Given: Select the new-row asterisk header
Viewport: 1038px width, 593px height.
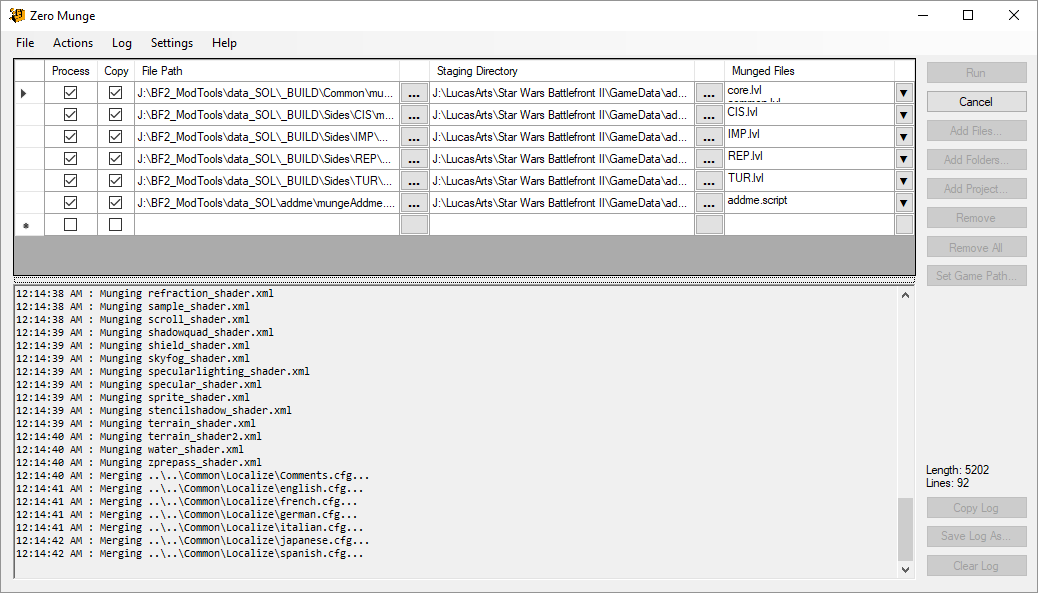Looking at the screenshot, I should (29, 225).
